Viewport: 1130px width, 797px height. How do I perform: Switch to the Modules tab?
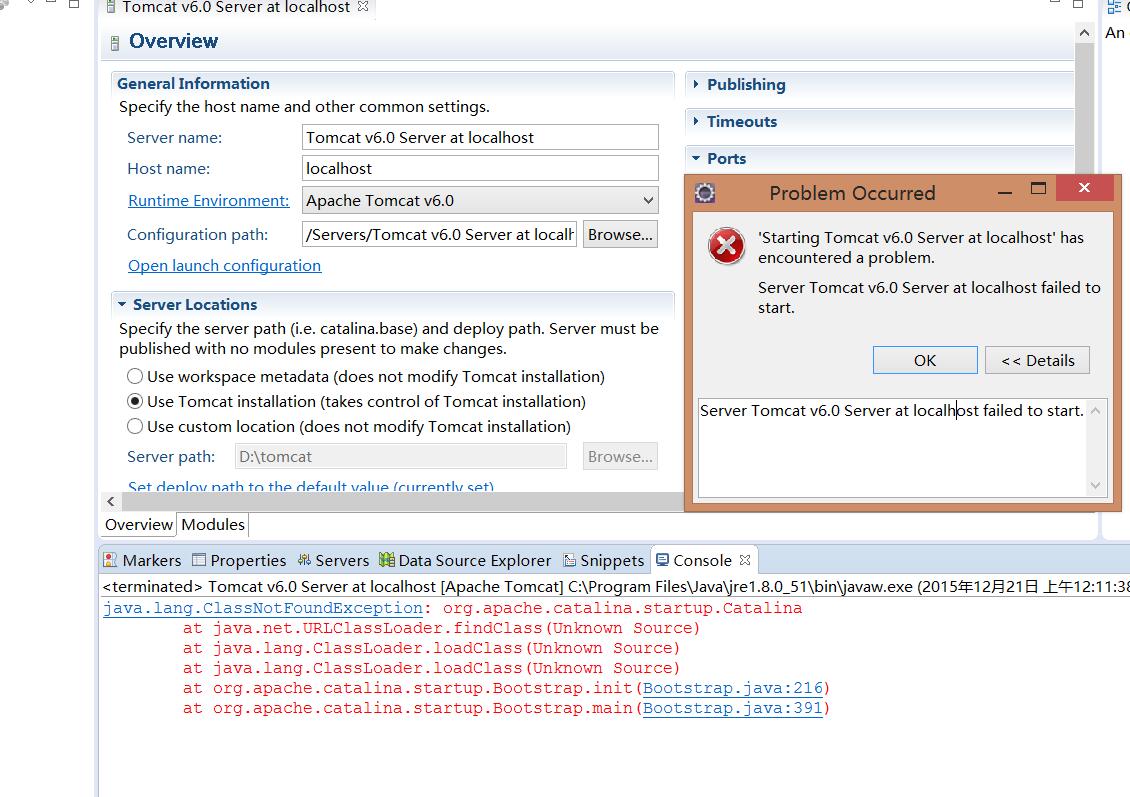click(213, 524)
